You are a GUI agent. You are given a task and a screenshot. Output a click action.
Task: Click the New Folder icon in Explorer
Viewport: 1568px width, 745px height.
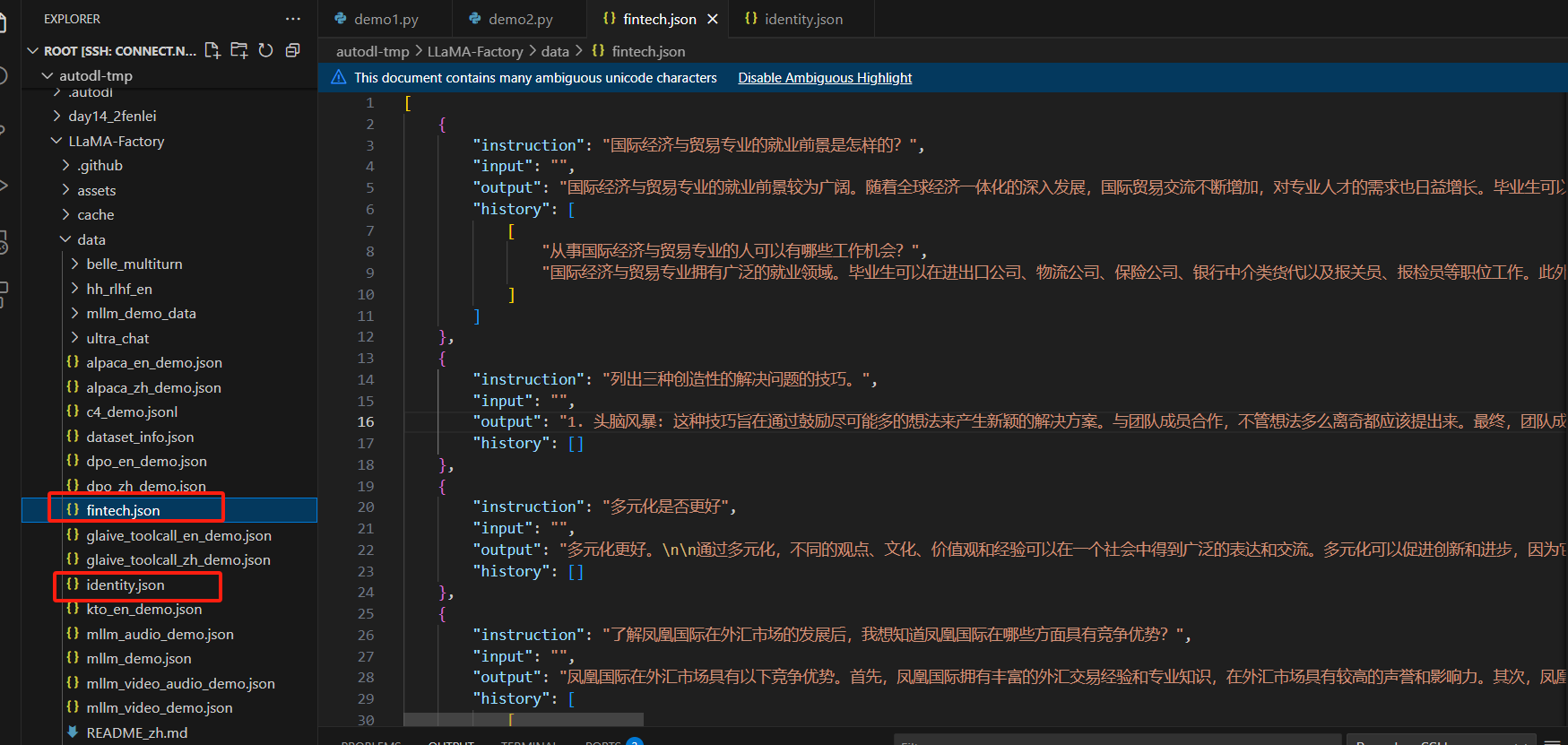(x=239, y=50)
